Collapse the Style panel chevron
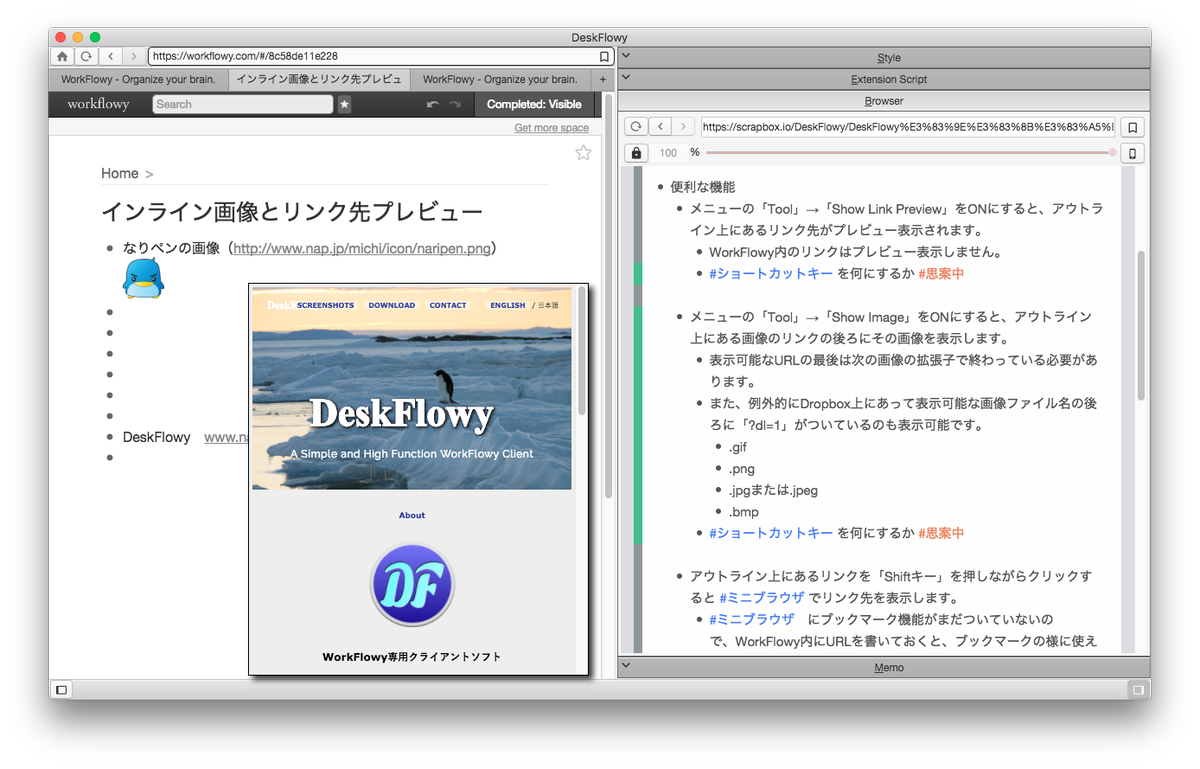The image size is (1200, 769). (x=626, y=58)
